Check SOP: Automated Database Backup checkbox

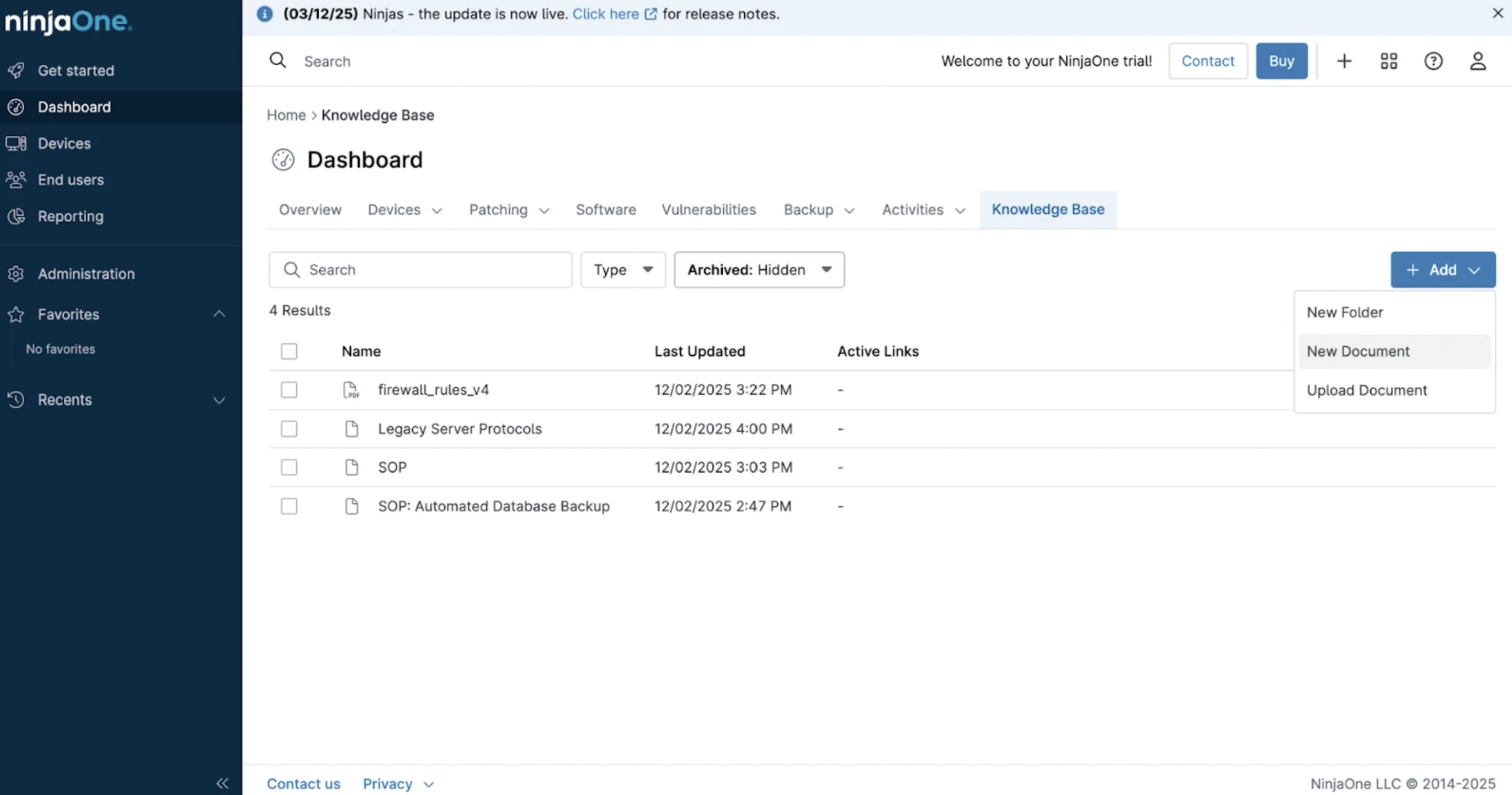(289, 506)
